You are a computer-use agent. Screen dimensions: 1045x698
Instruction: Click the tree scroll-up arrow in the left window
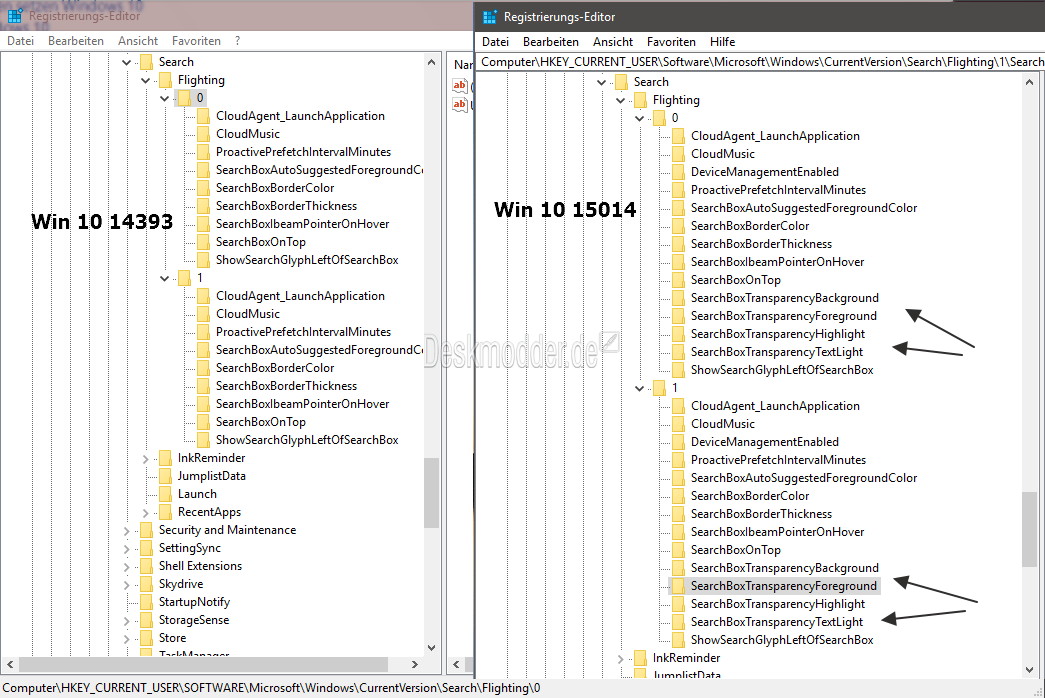[431, 63]
